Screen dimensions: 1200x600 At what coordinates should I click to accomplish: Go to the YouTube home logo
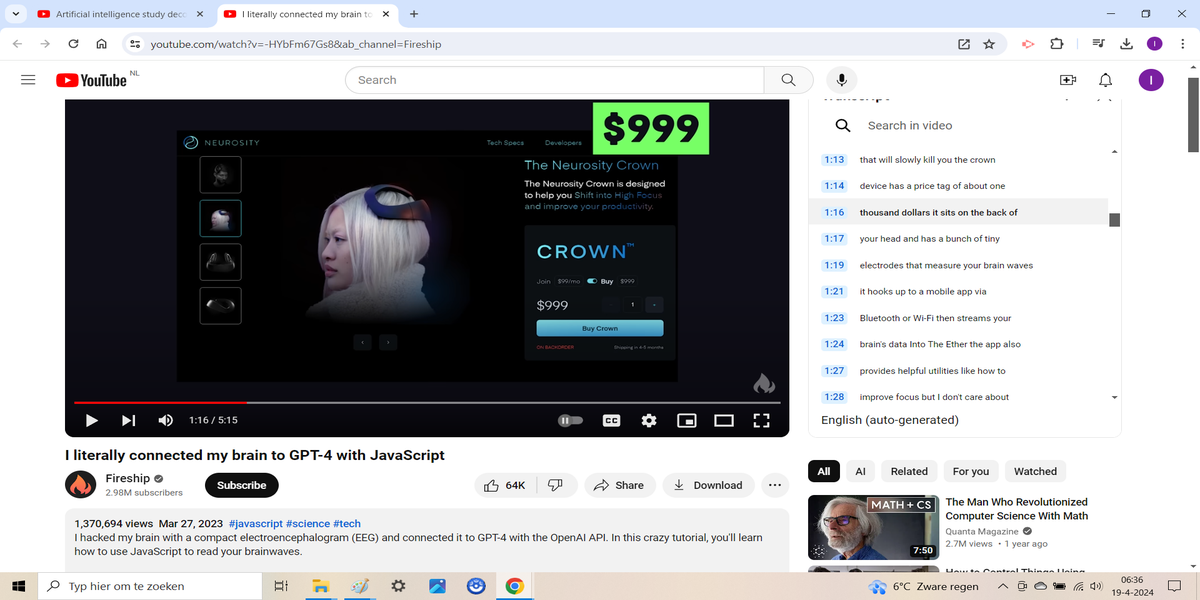coord(91,80)
